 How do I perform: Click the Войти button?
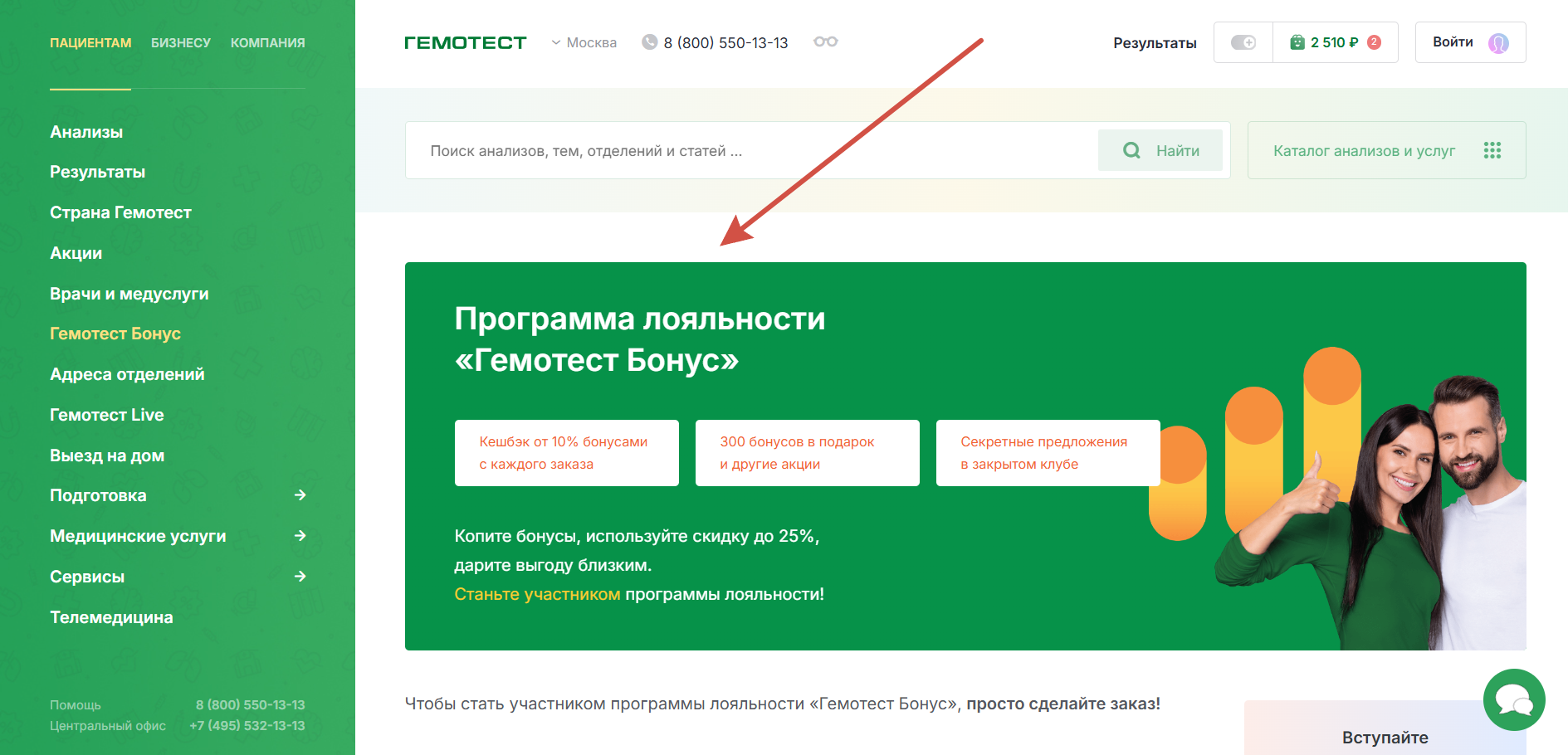tap(1470, 42)
